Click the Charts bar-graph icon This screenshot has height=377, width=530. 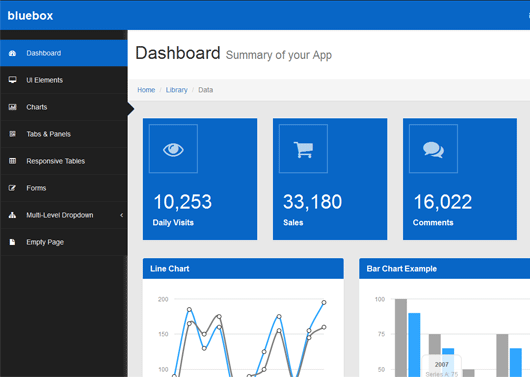pyautogui.click(x=13, y=107)
